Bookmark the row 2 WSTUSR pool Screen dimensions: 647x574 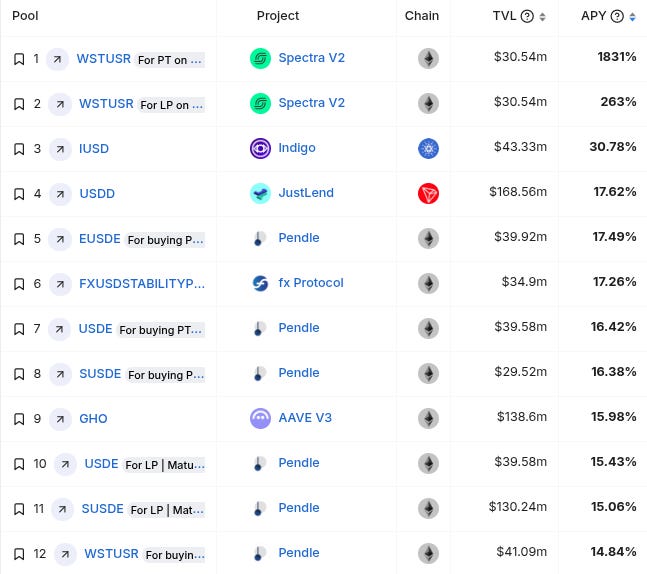[x=19, y=104]
